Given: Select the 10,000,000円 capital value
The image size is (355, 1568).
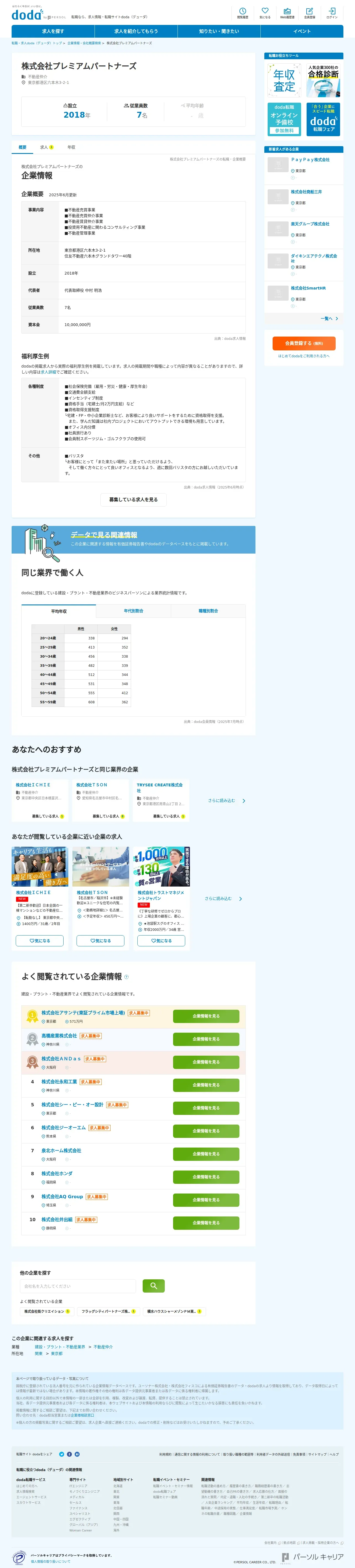Looking at the screenshot, I should pyautogui.click(x=77, y=324).
